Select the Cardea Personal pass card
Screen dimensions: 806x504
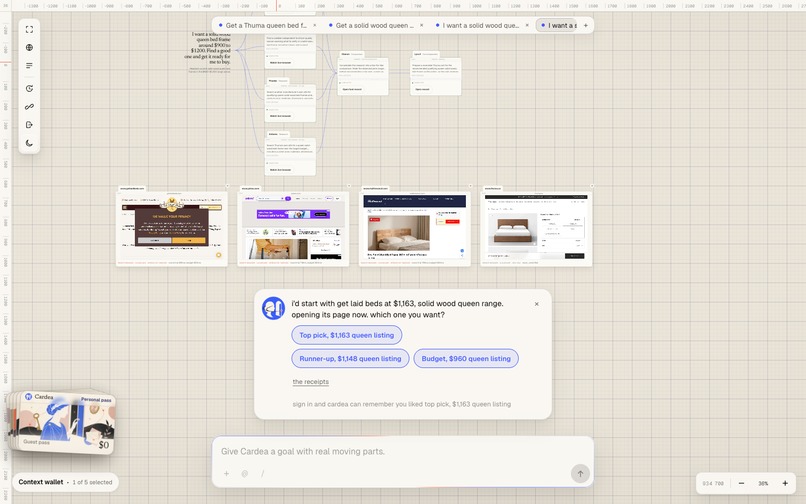(67, 422)
